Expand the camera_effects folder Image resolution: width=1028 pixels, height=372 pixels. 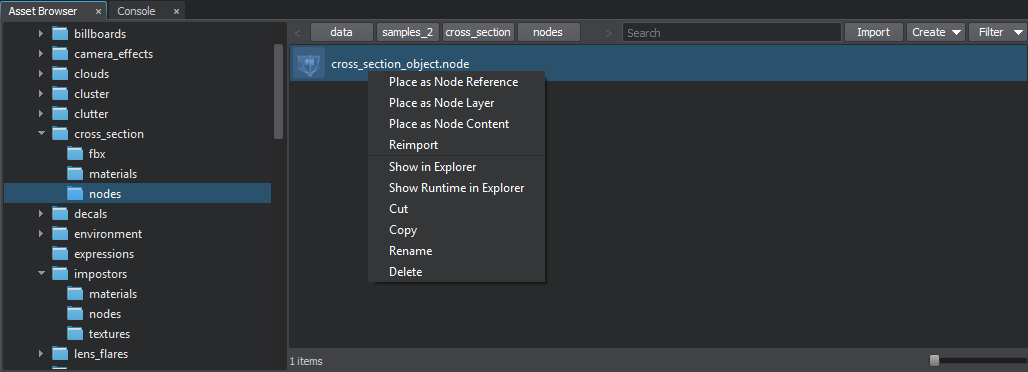tap(42, 54)
